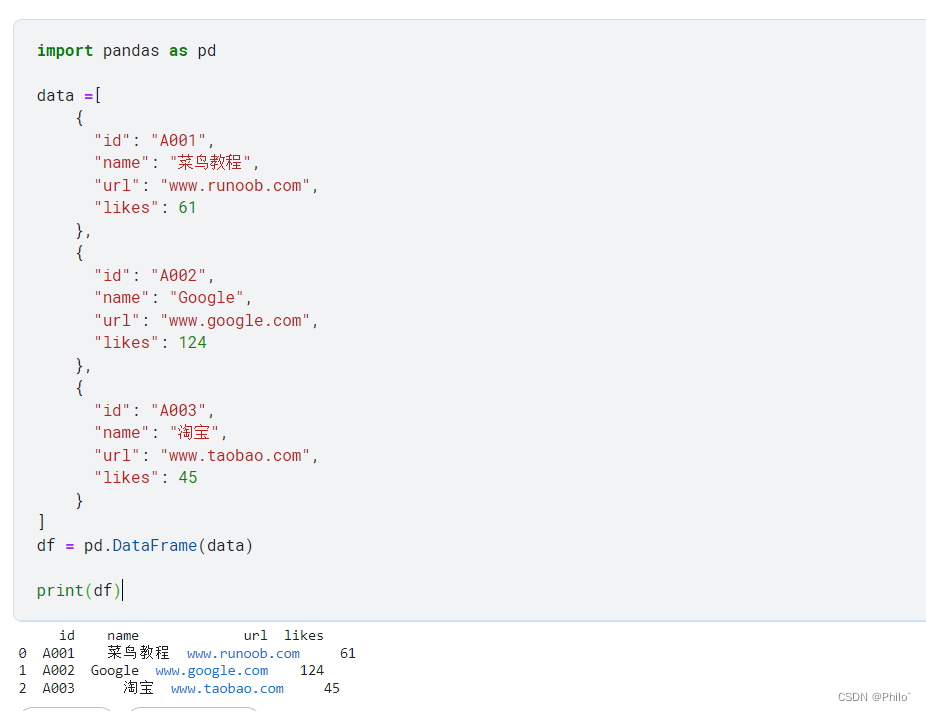Click output cell 菜鸟教程 in row 0
Screen dimensions: 926x711
coord(138,653)
